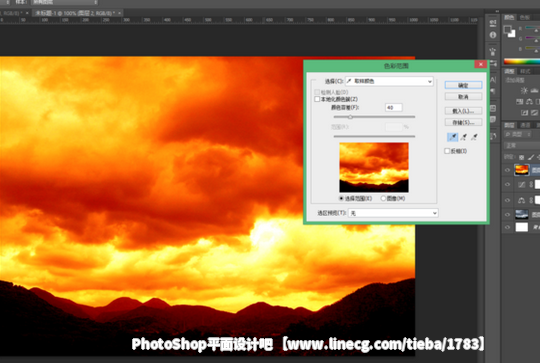Click the 颜色容差 value field showing 40
Viewport: 540px width, 363px height.
pos(393,107)
